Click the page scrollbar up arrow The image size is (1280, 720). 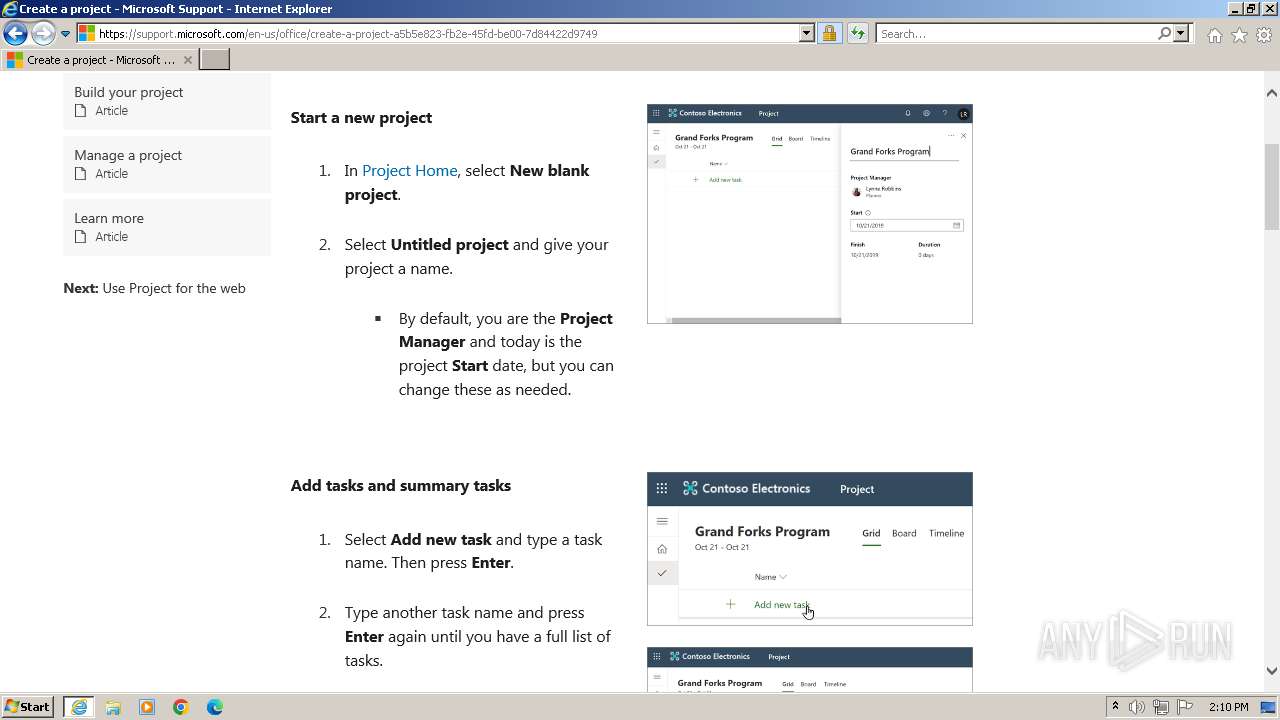pos(1272,93)
